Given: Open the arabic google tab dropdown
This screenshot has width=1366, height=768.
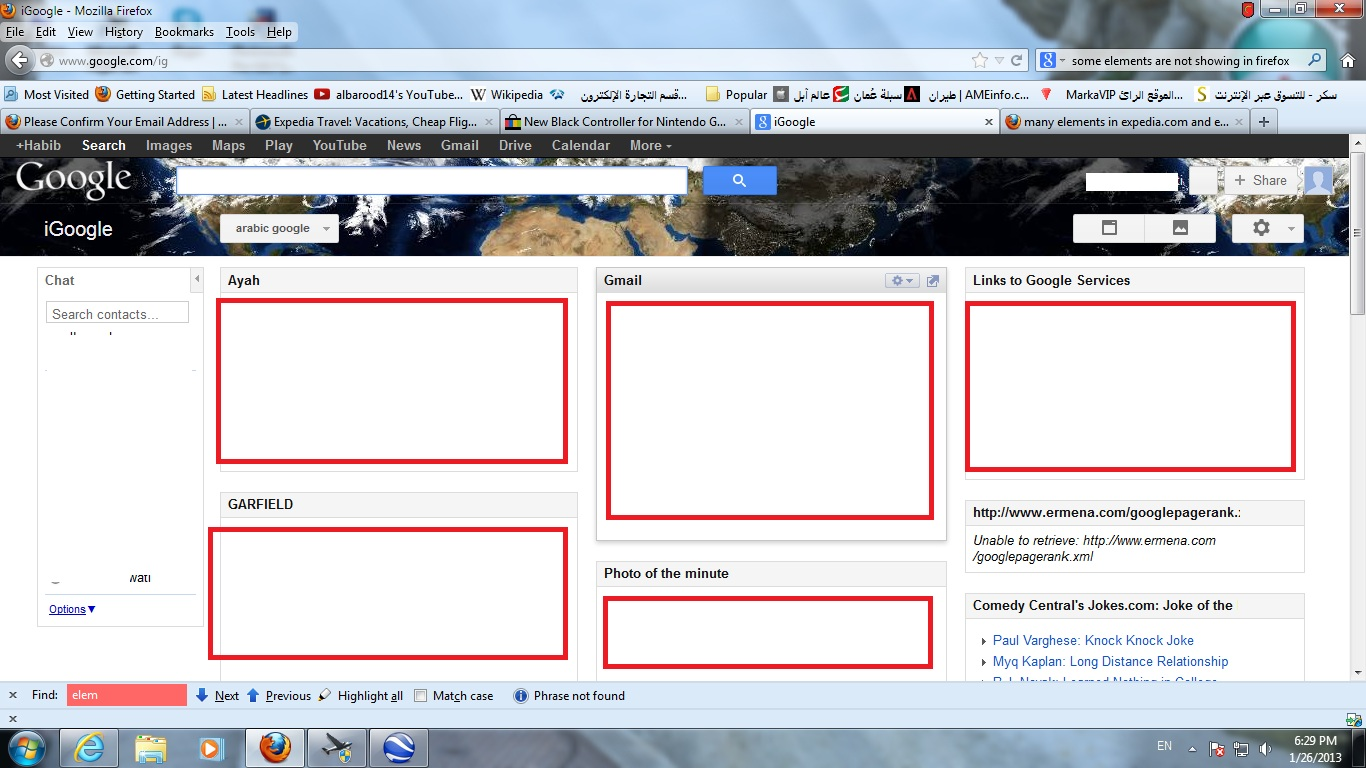Looking at the screenshot, I should [326, 229].
